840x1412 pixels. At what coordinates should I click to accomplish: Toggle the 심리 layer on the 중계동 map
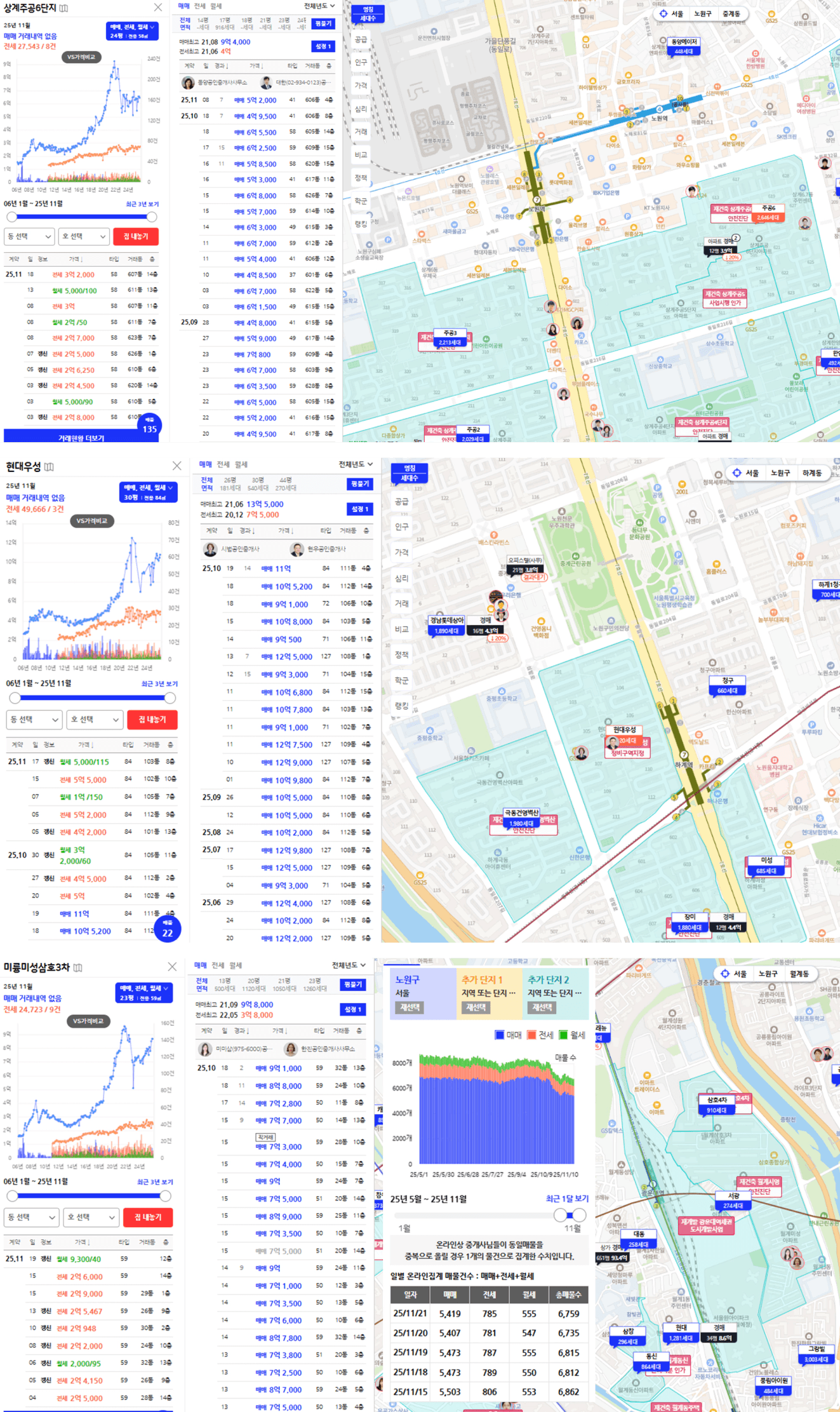[x=361, y=109]
